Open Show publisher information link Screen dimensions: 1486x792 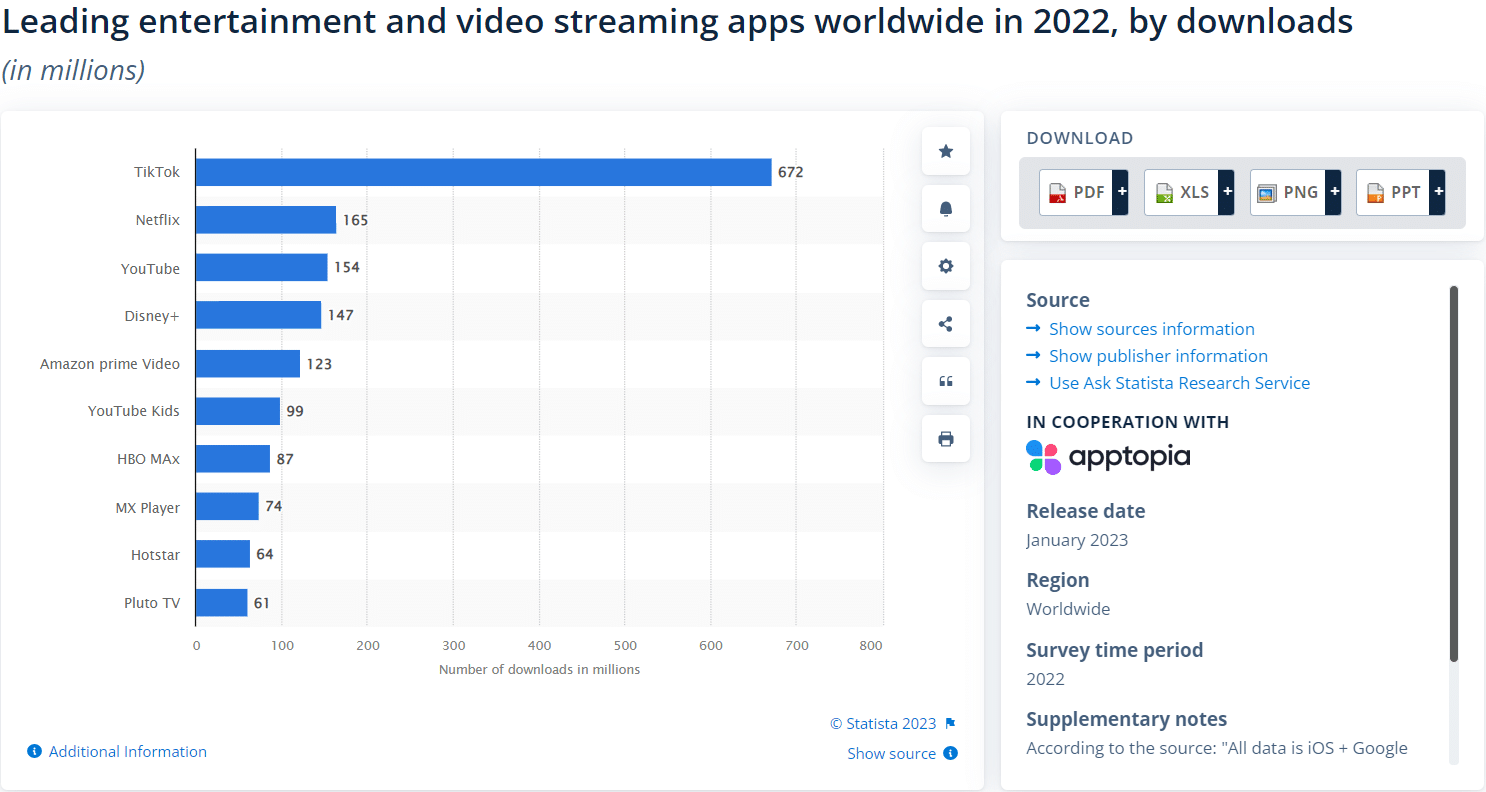[x=1158, y=356]
